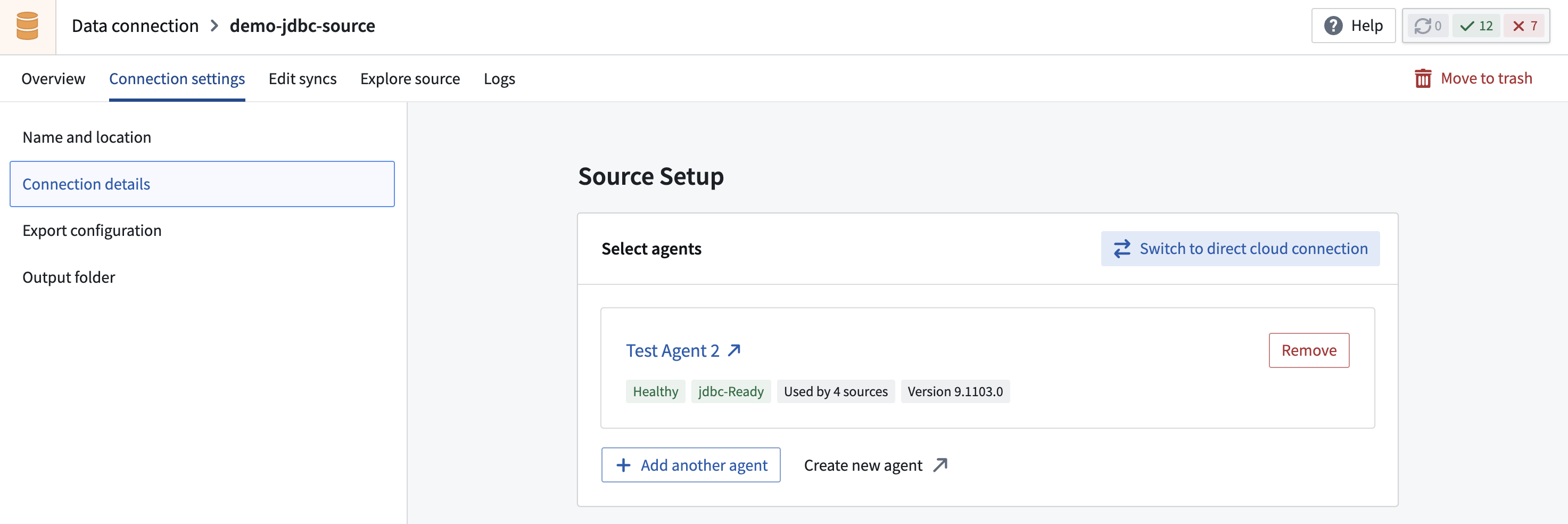1568x524 pixels.
Task: Open the Edit syncs tab
Action: tap(302, 79)
